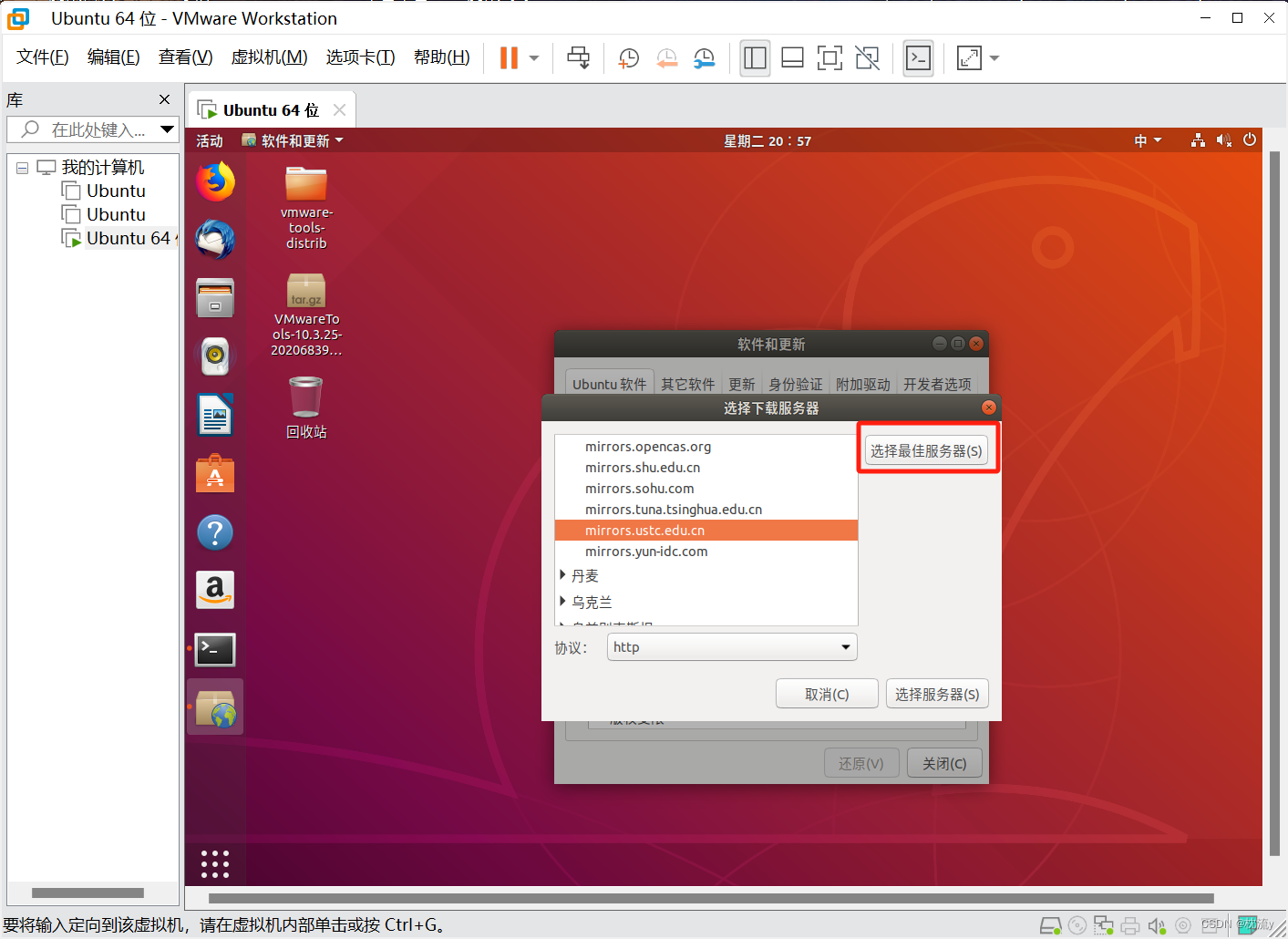Viewport: 1288px width, 939px height.
Task: Show applications grid at dock bottom
Action: 215,863
